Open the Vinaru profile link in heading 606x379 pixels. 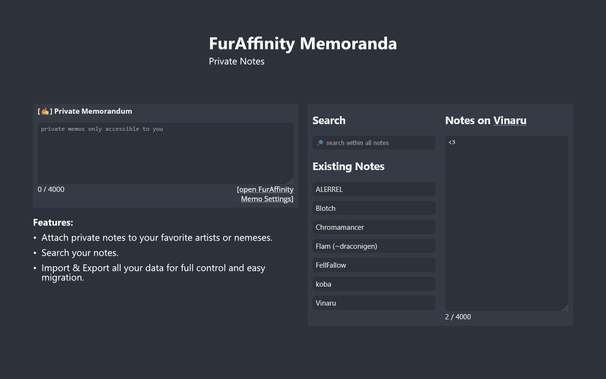(x=509, y=121)
